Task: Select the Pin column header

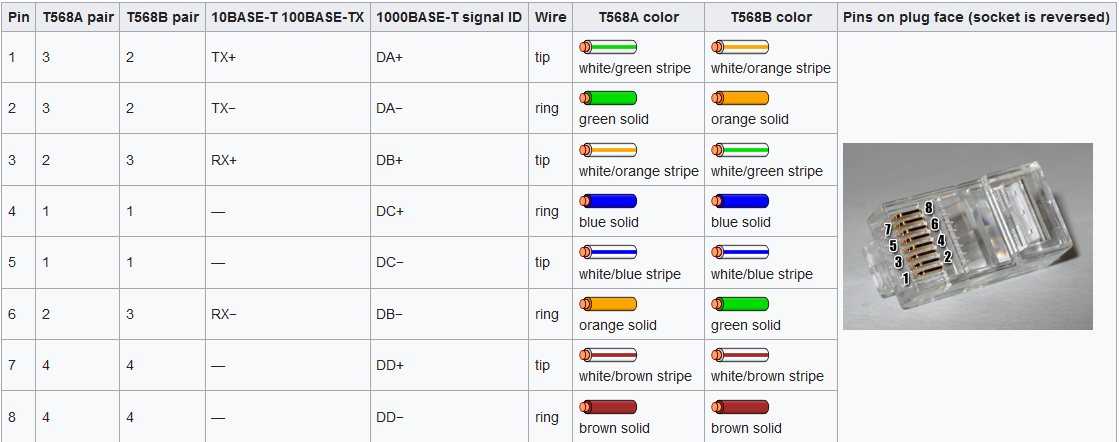Action: (19, 17)
